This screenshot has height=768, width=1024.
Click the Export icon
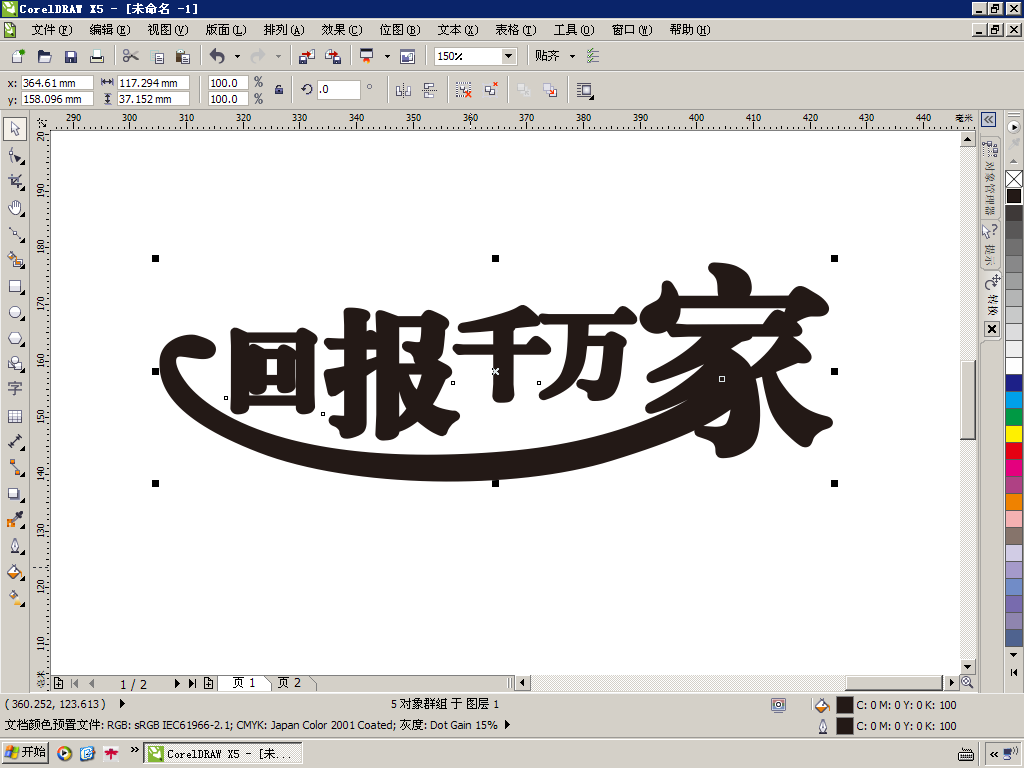(x=333, y=56)
